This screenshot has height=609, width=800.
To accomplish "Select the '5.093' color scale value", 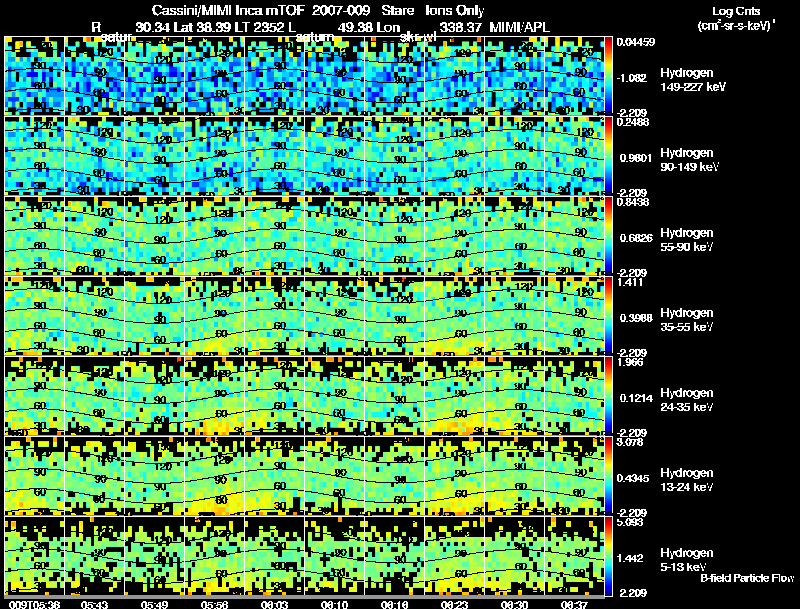I will point(630,522).
